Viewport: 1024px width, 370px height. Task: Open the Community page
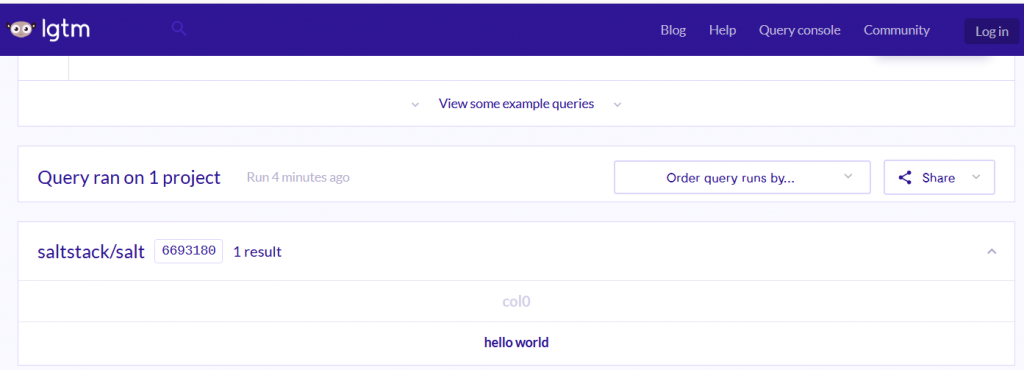coord(896,30)
